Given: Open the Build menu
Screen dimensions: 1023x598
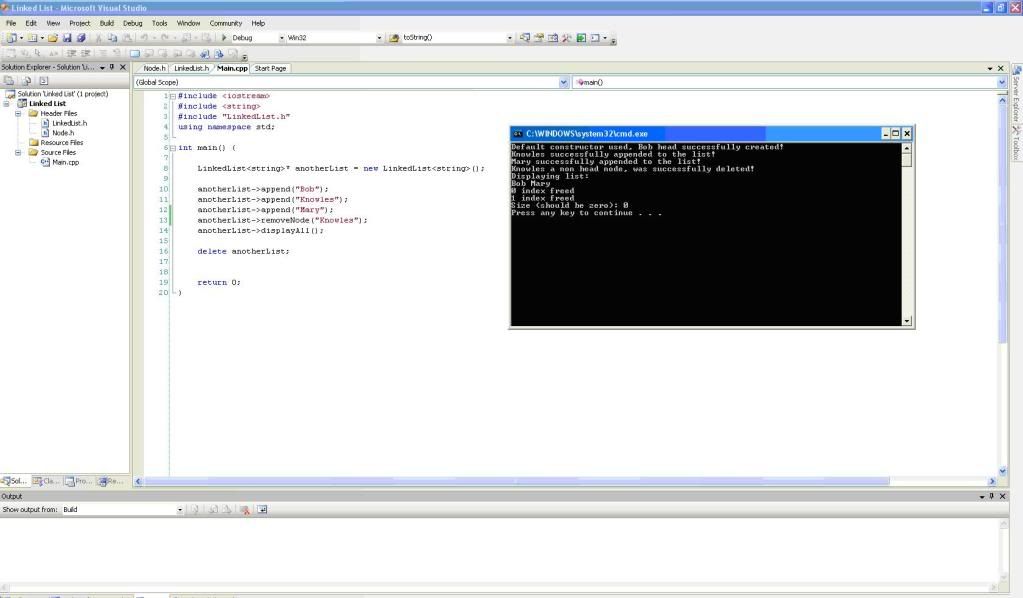Looking at the screenshot, I should tap(106, 23).
